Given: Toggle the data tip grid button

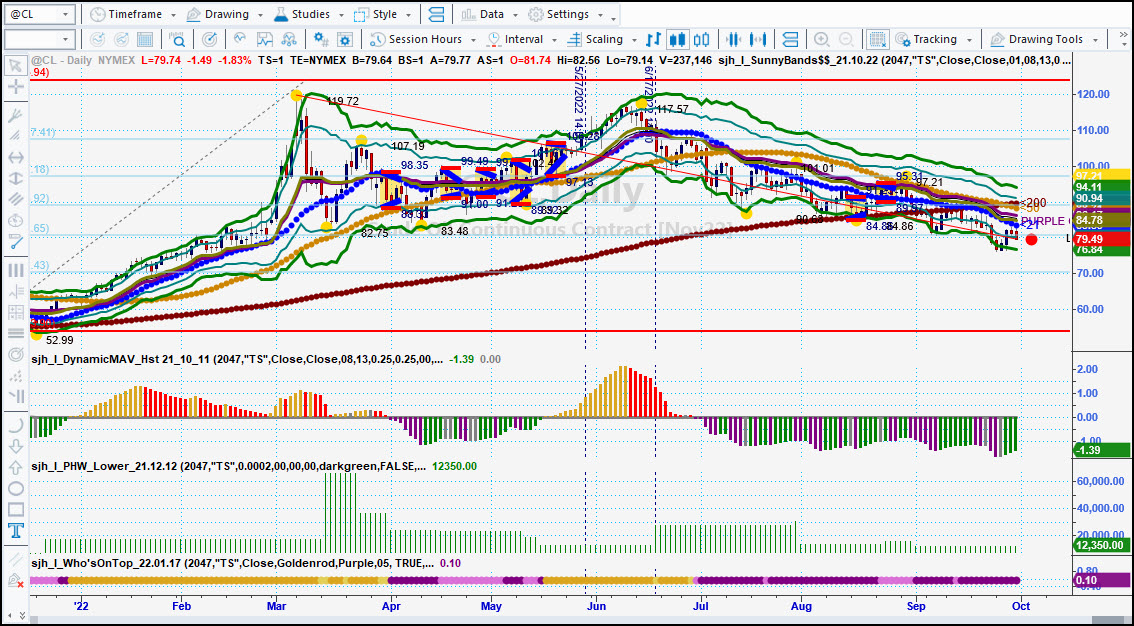Looking at the screenshot, I should click(x=878, y=39).
